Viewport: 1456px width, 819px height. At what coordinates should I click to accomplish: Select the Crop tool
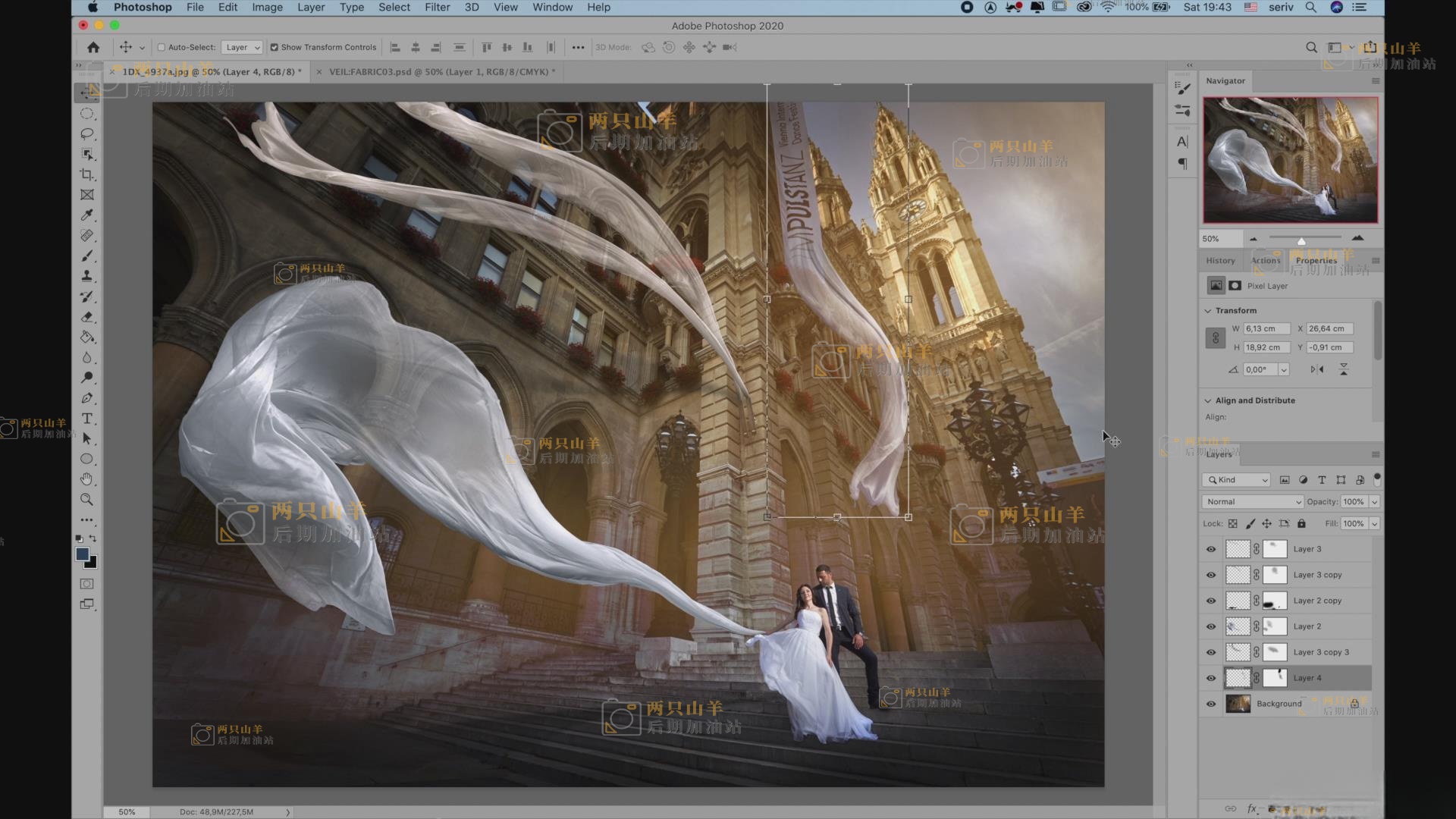87,174
